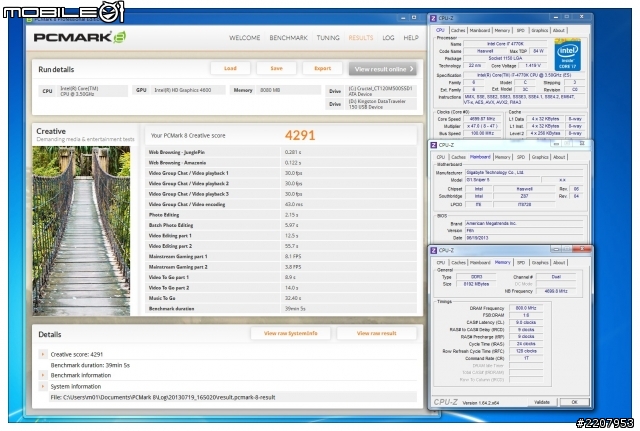Select Graphics tab in top CPU-Z window
640x431 pixels.
540,31
